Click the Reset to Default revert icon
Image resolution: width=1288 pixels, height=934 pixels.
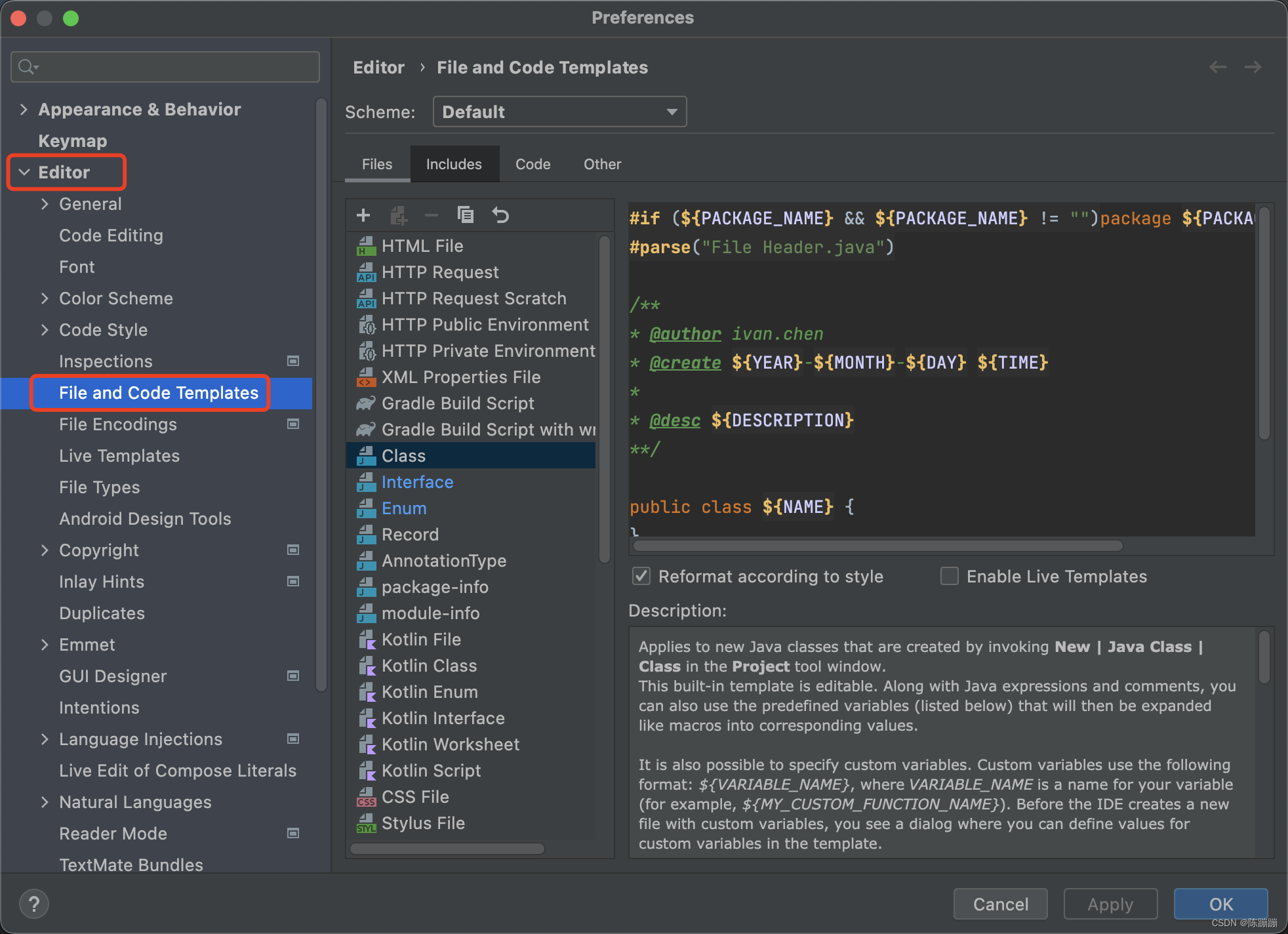[x=500, y=215]
